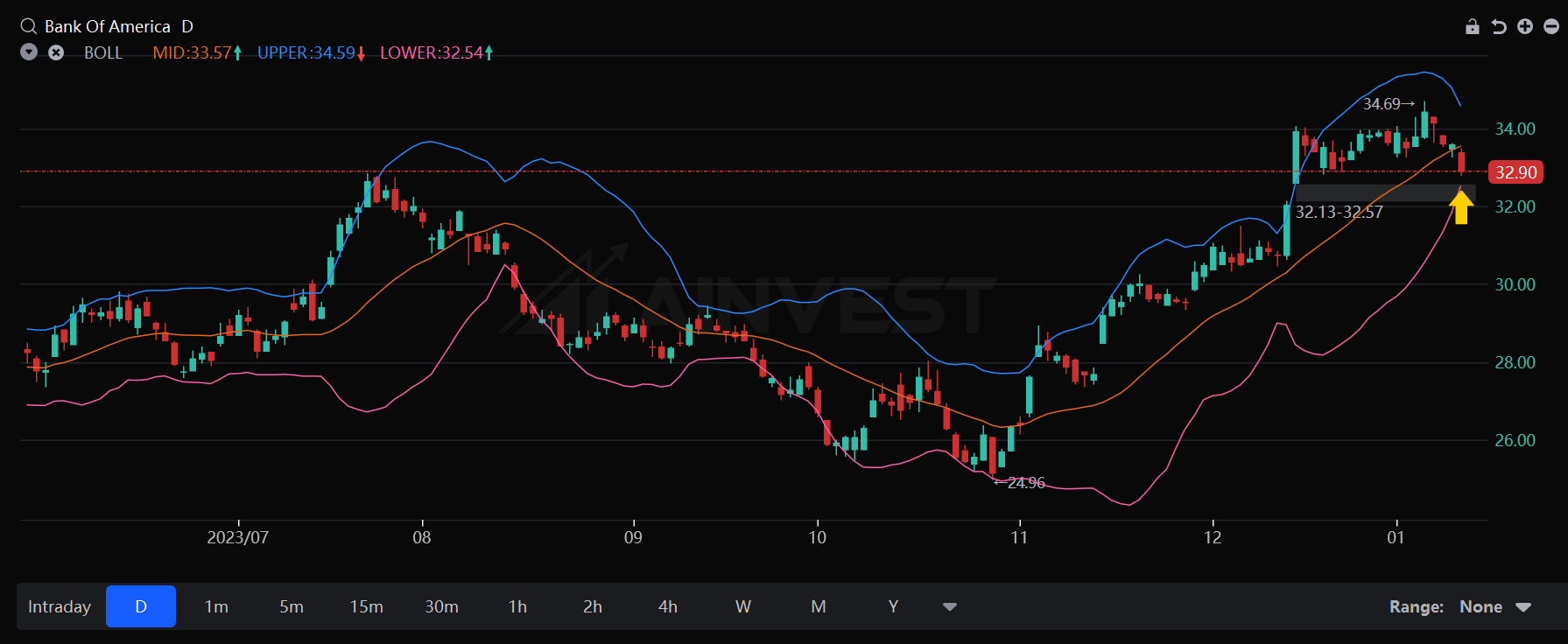Click the yellow up arrow marker on chart
The image size is (1568, 644).
coord(1461,207)
